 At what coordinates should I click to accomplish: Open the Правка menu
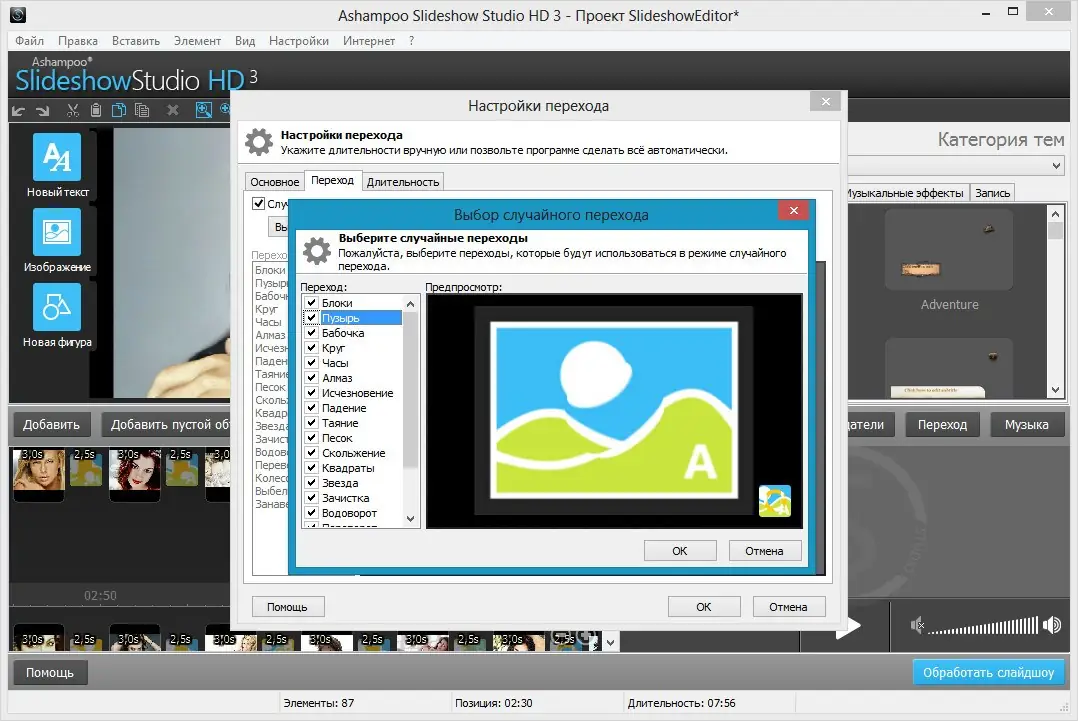[78, 41]
